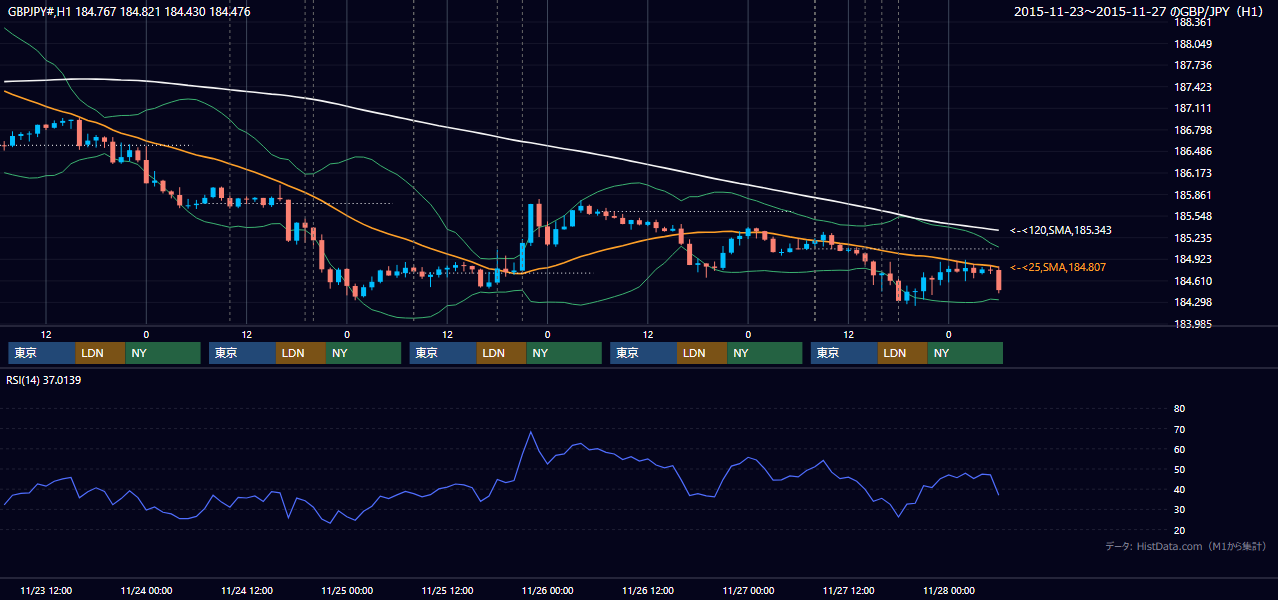Click the 184.610 price axis label
1278x600 pixels.
(x=1193, y=281)
